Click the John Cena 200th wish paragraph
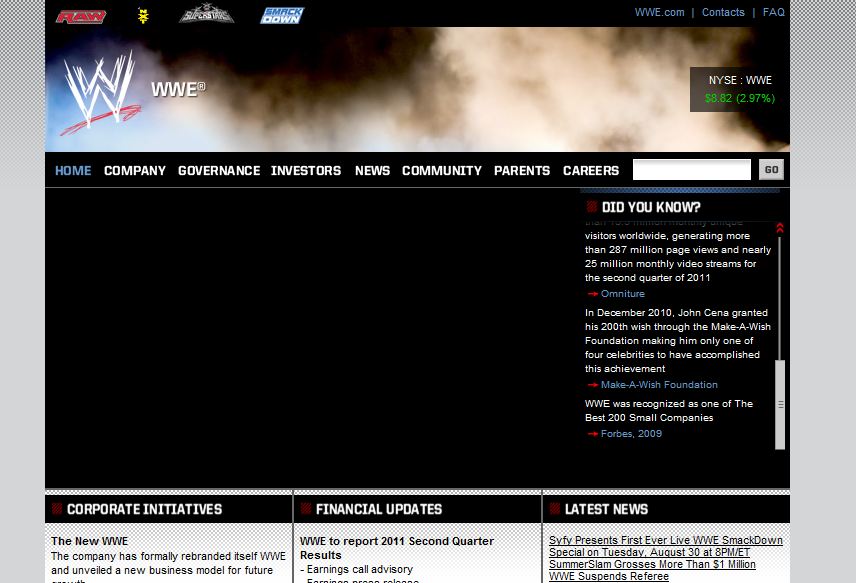Screen dimensions: 856x583 click(678, 341)
